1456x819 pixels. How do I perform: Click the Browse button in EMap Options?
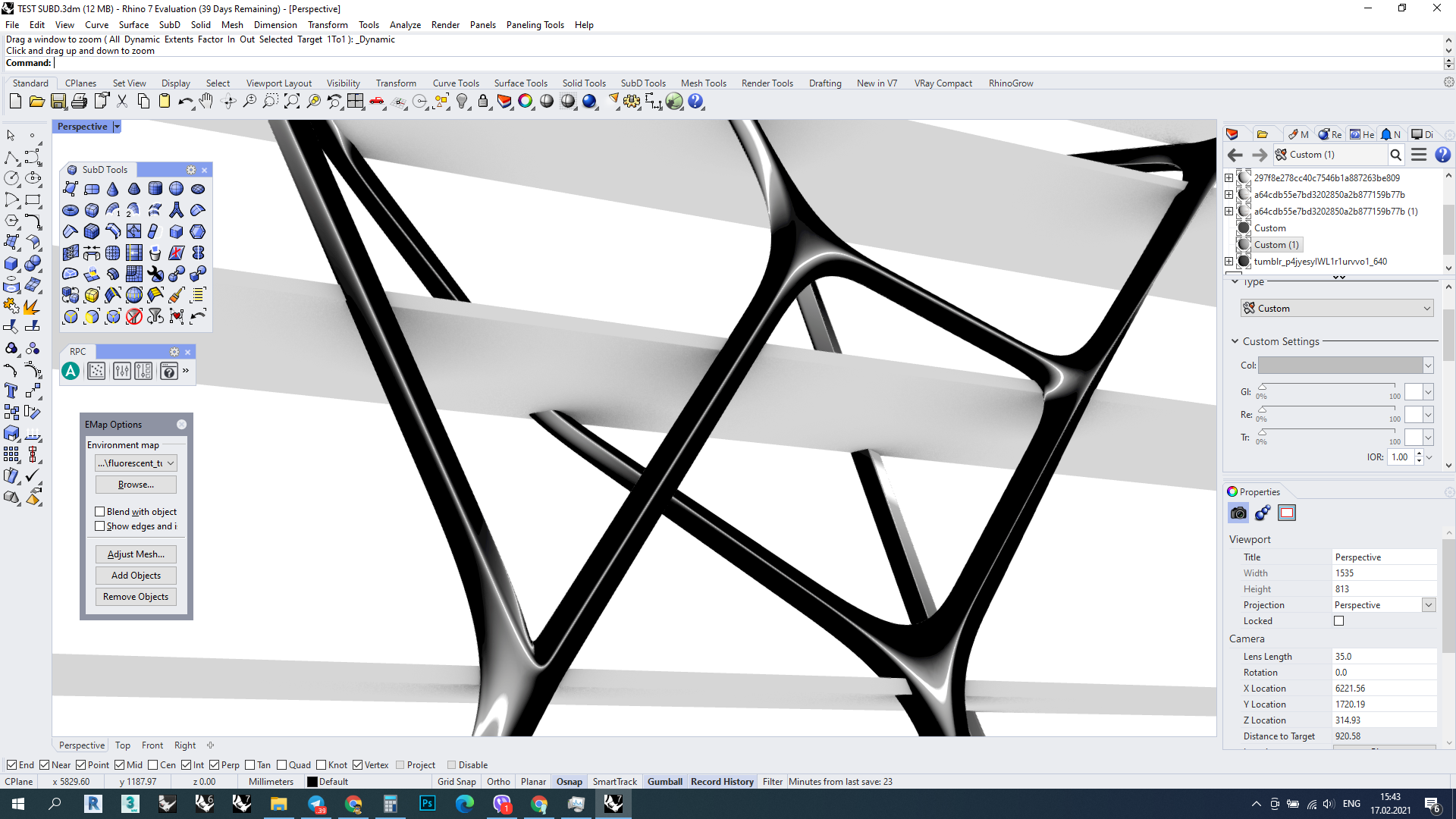point(135,484)
